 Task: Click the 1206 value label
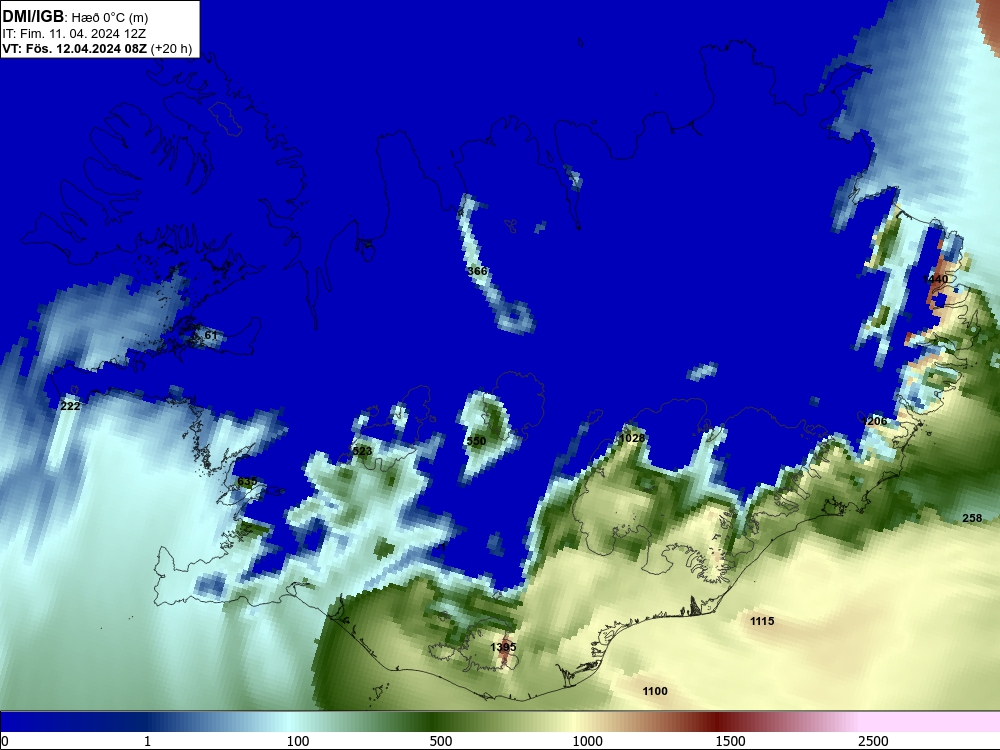click(x=874, y=421)
